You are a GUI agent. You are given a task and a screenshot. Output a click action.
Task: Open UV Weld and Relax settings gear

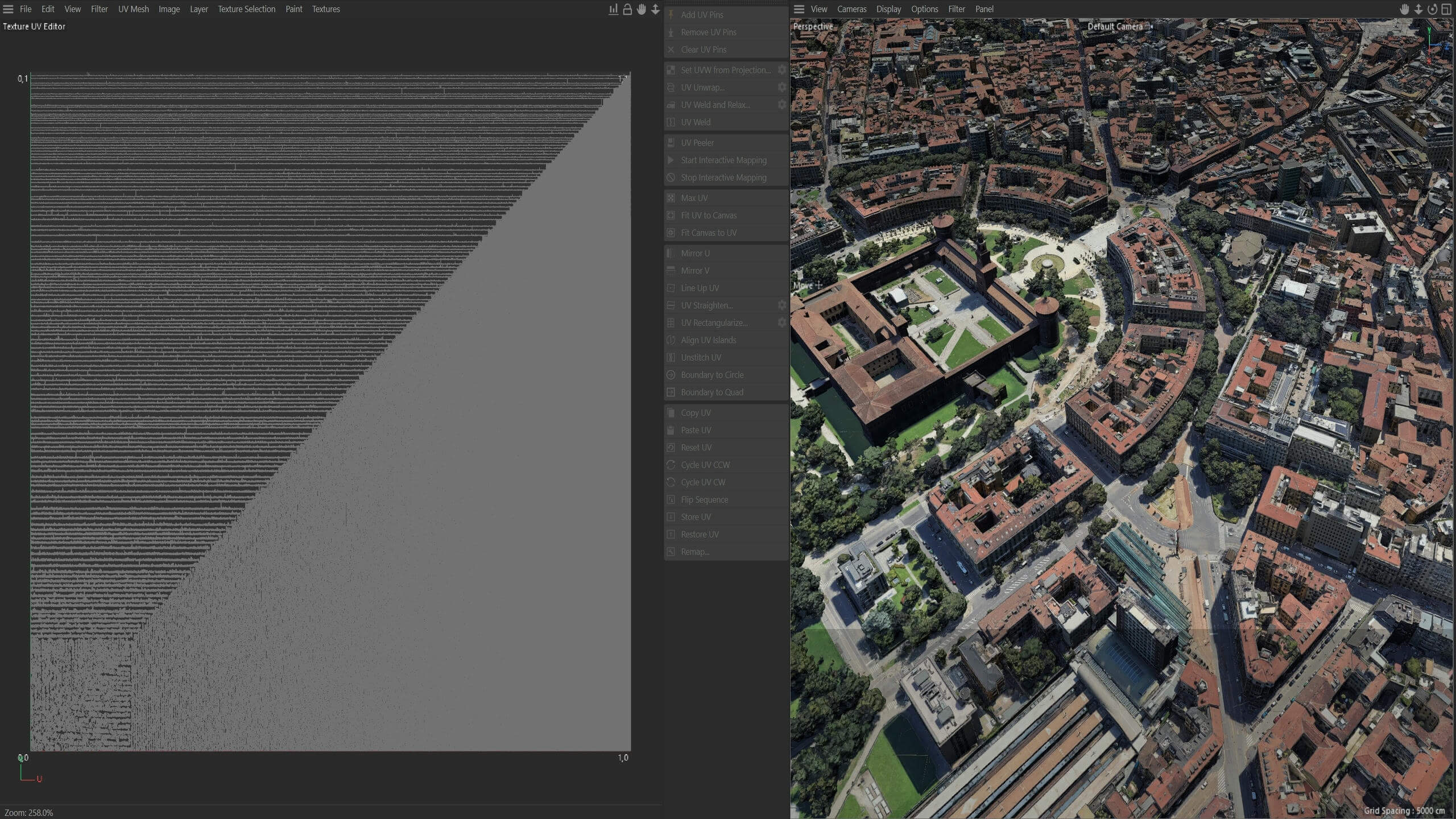[x=782, y=105]
